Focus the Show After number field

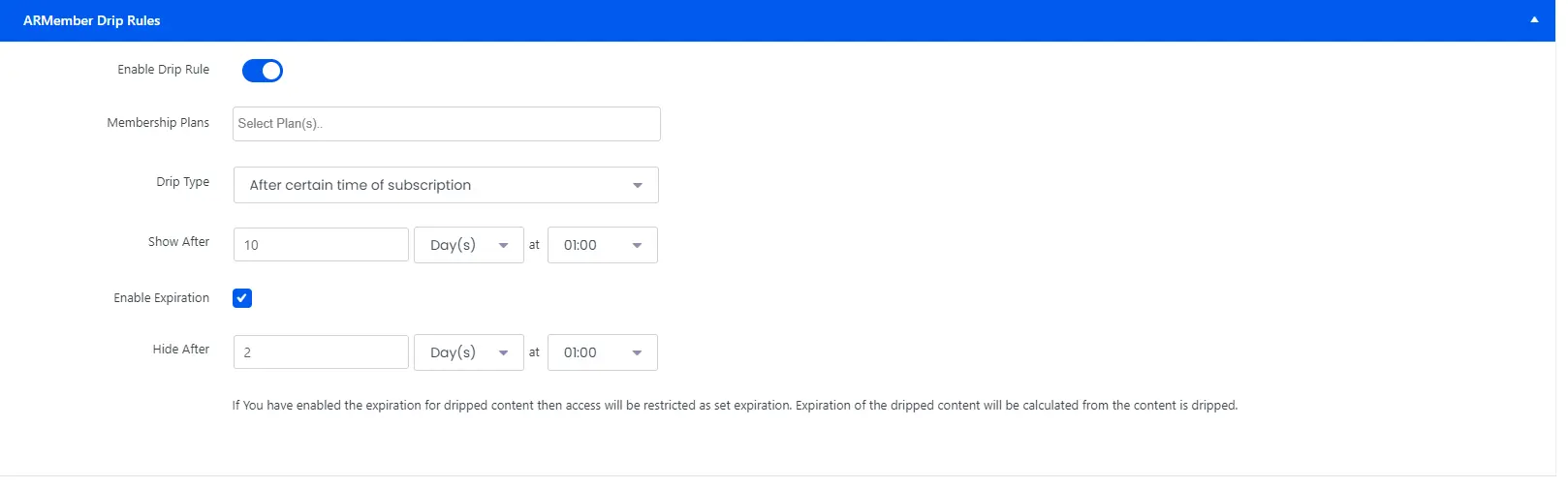tap(321, 245)
